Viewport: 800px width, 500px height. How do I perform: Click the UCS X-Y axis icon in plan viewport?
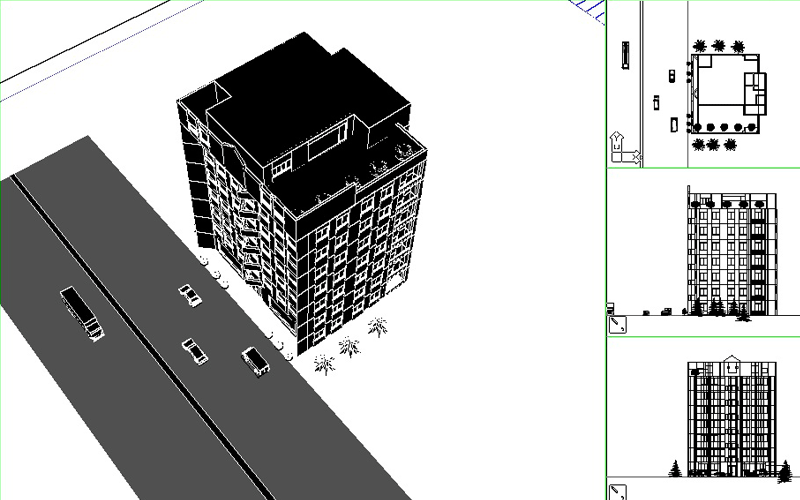pyautogui.click(x=625, y=147)
